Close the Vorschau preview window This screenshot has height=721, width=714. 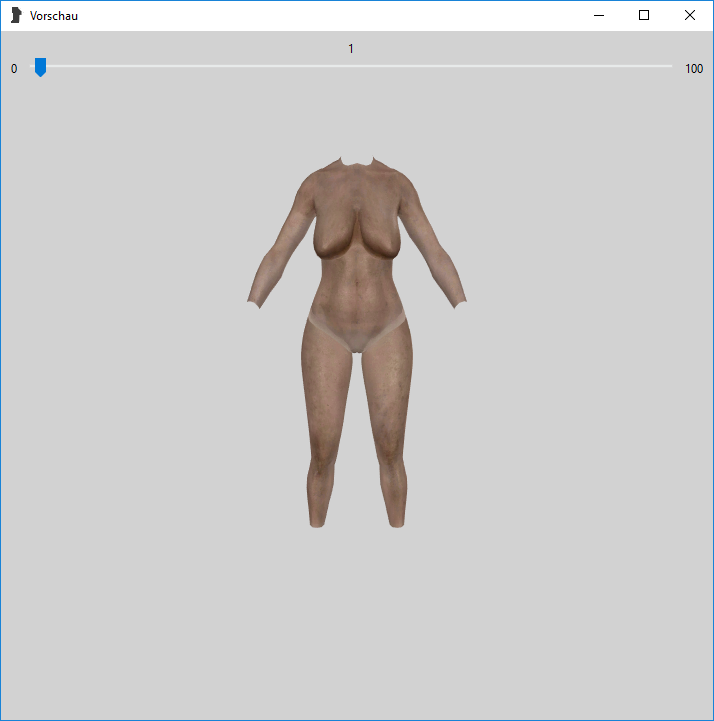pos(690,15)
